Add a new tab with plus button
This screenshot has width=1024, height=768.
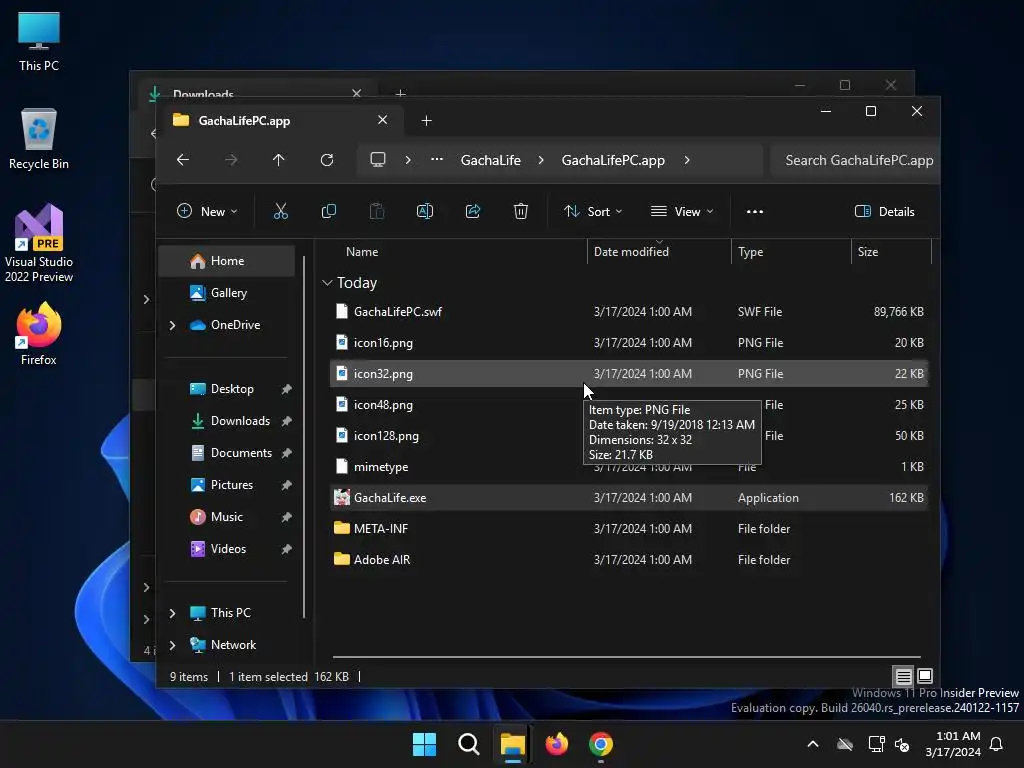click(426, 121)
